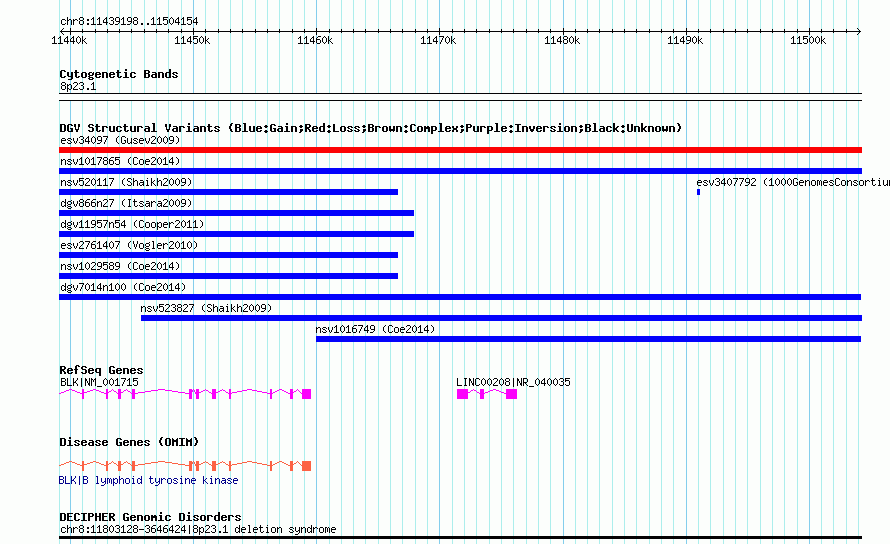Click the black DECIPHER deletion syndrome bar
The height and width of the screenshot is (544, 890).
coord(460,537)
